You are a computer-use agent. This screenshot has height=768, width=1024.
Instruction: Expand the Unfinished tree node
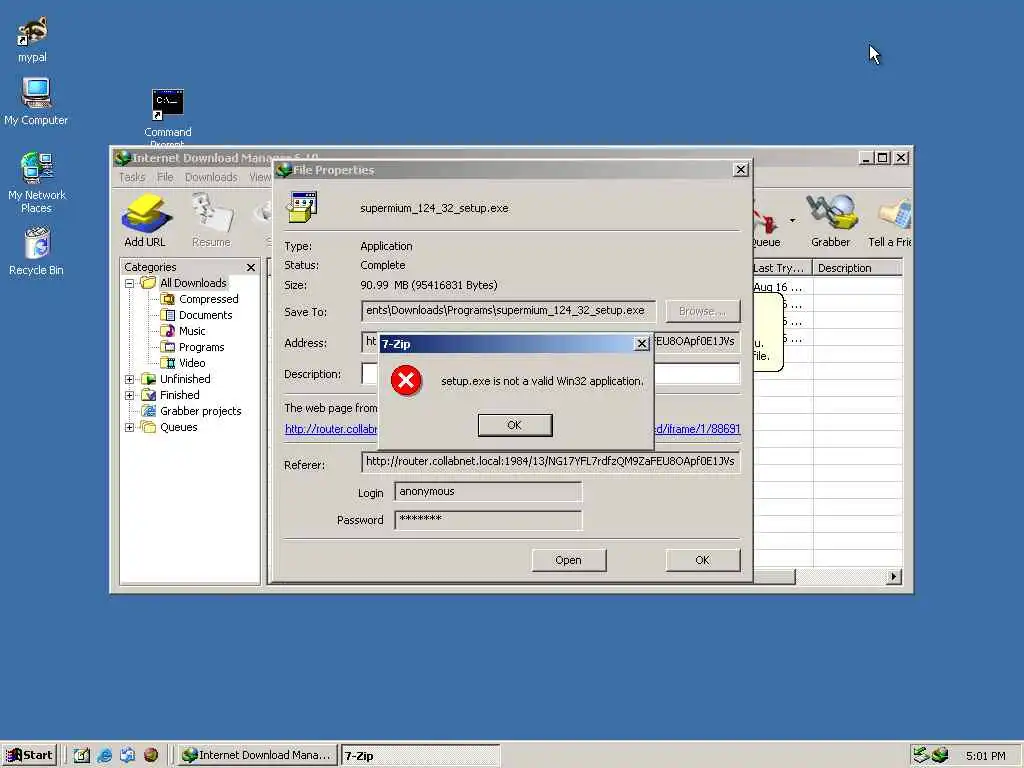pos(129,379)
